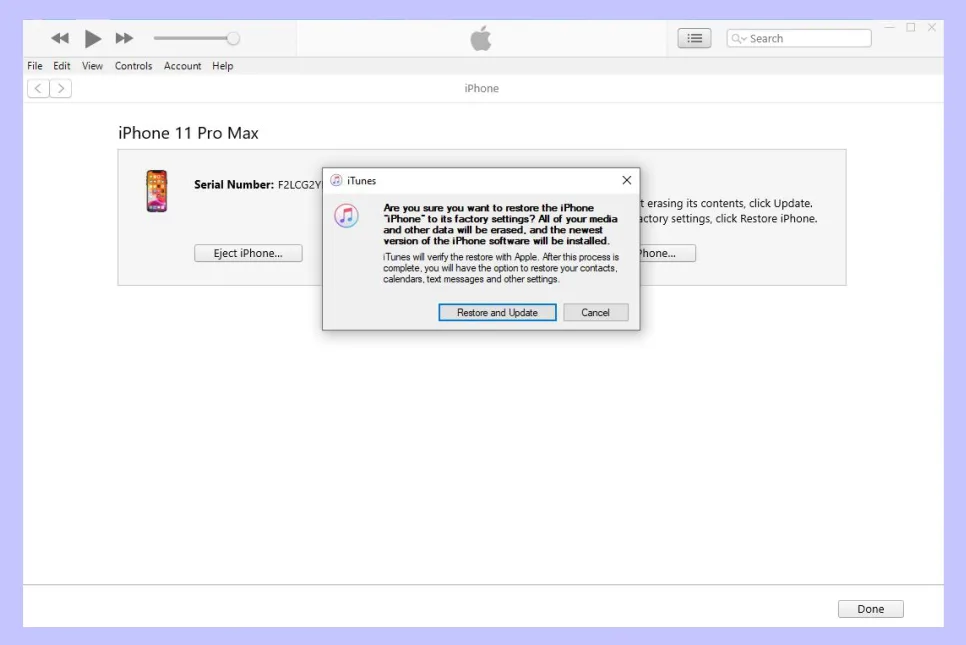Confirm with Restore and Update button
The image size is (966, 645).
point(497,312)
